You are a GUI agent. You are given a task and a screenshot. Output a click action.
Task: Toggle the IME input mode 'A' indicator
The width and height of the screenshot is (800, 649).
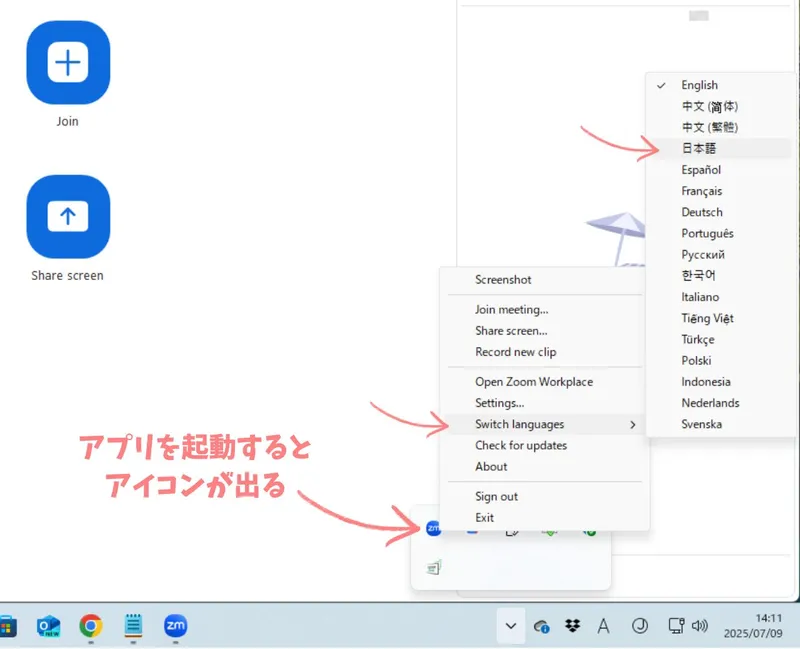pyautogui.click(x=604, y=626)
